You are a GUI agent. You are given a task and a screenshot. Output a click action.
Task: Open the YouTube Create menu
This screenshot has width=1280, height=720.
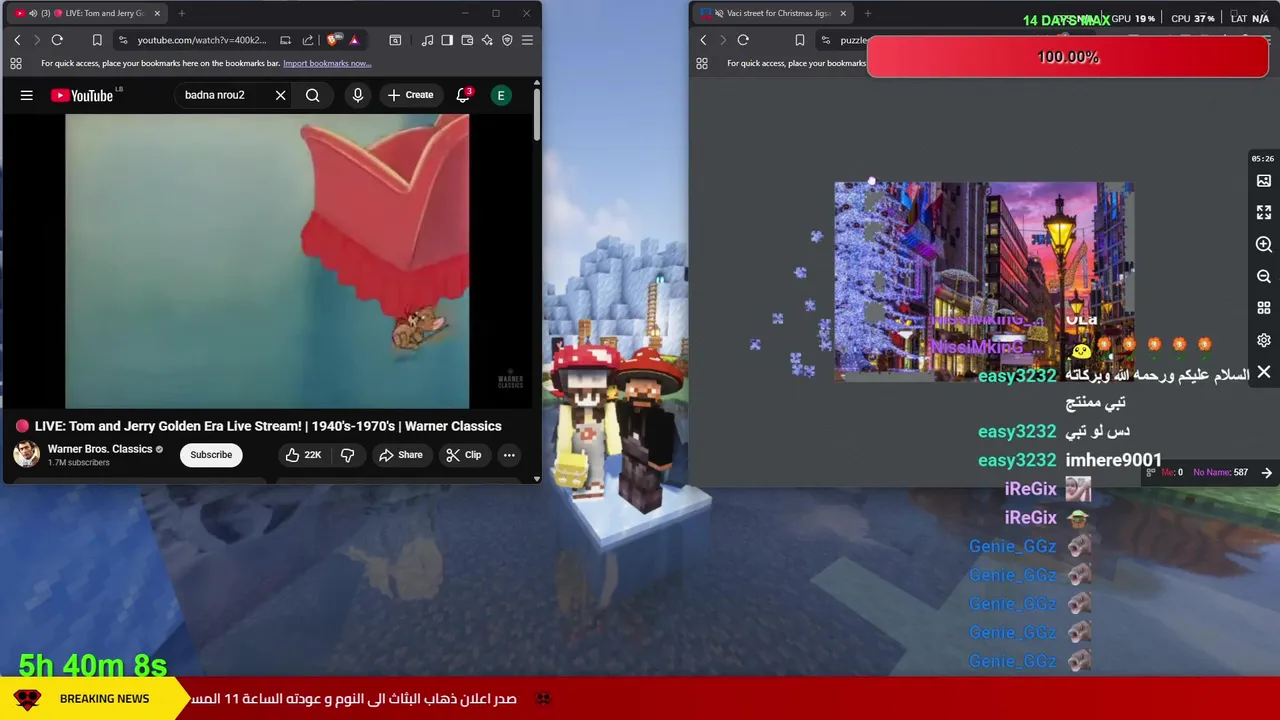410,95
